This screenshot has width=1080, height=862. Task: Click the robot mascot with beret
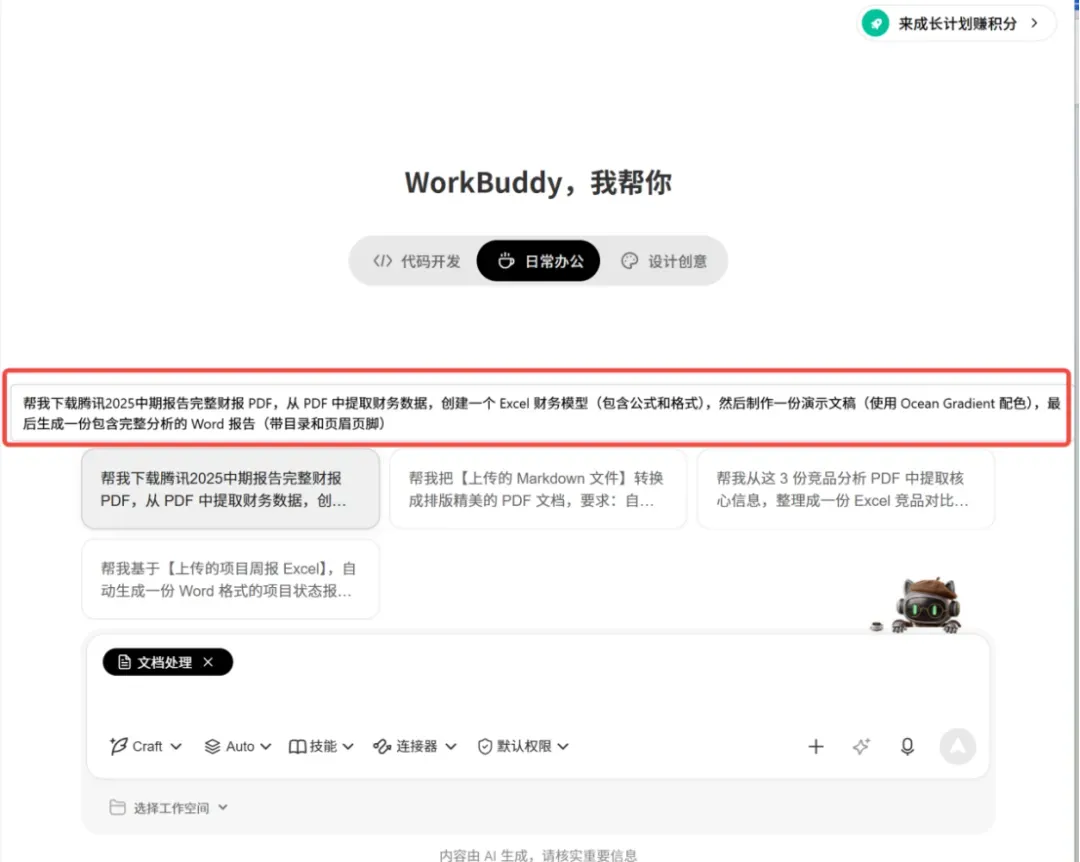(x=926, y=606)
